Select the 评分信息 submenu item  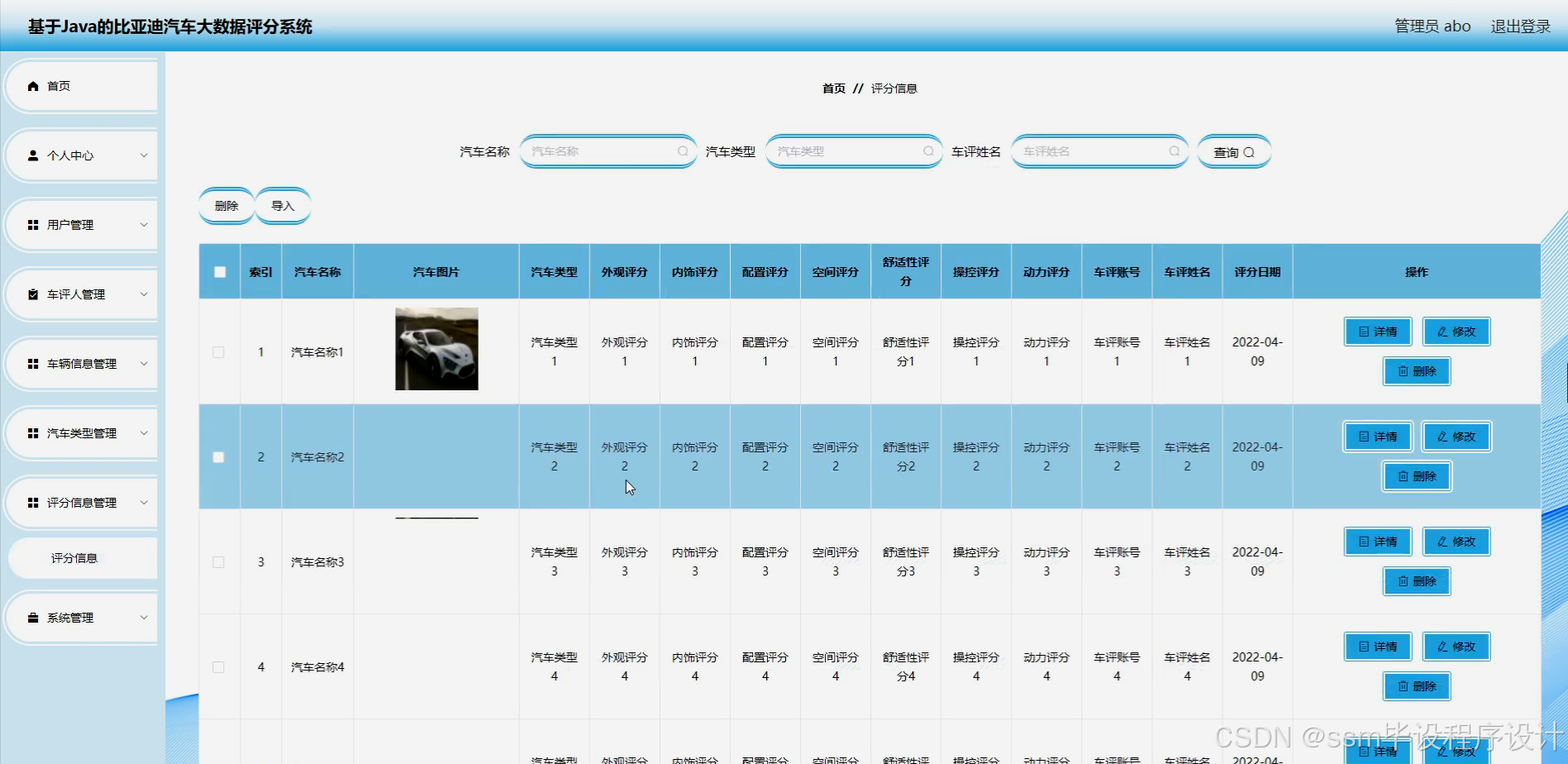[x=83, y=558]
